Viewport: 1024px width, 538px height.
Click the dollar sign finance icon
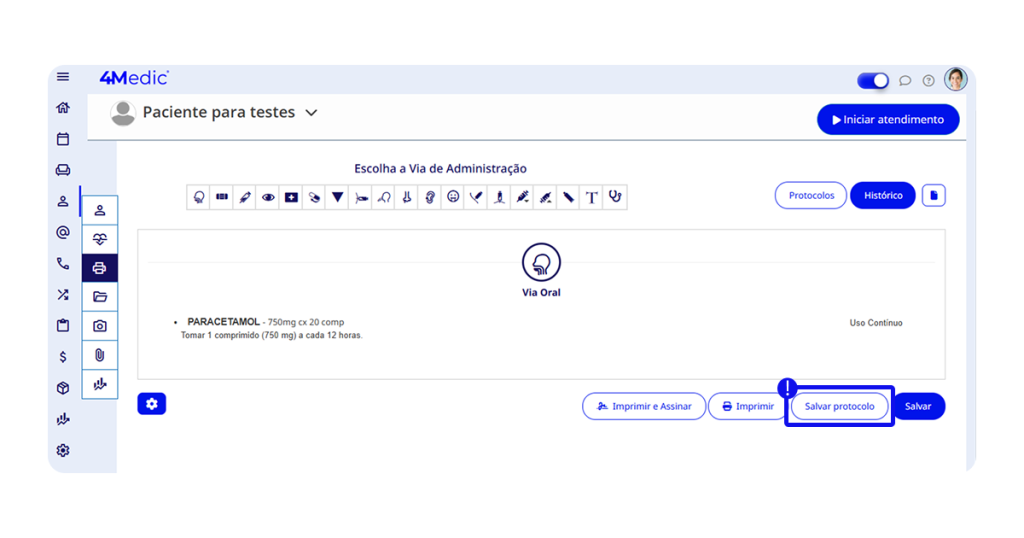pos(63,357)
